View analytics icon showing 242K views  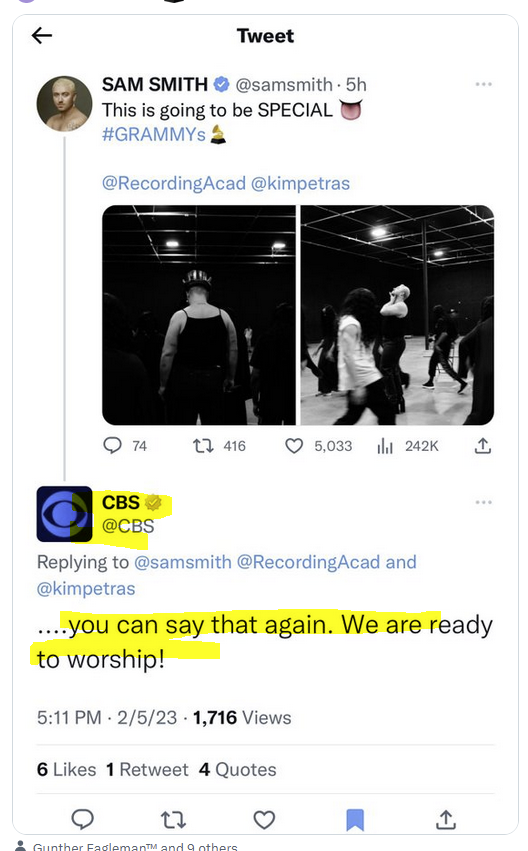coord(385,446)
